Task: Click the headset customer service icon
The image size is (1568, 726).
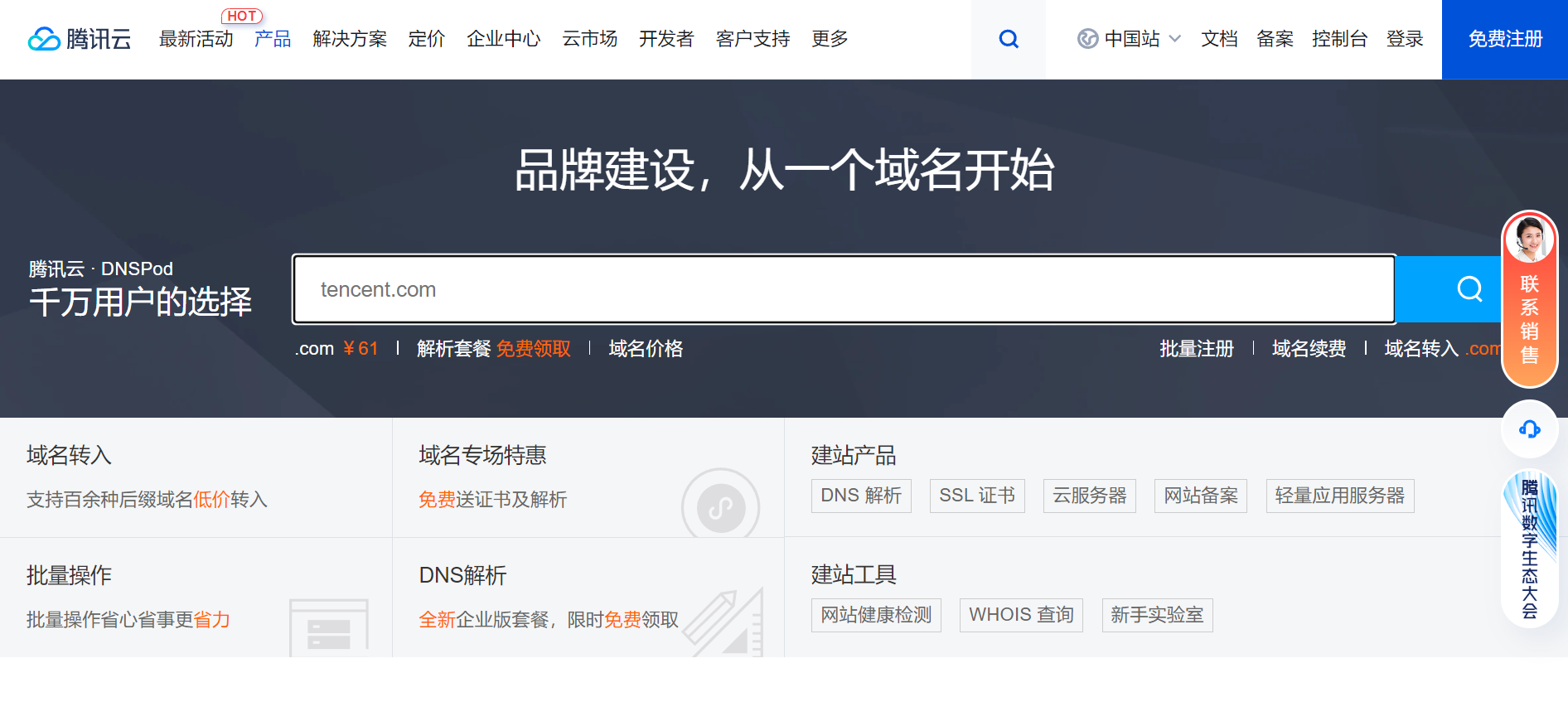Action: coord(1530,429)
